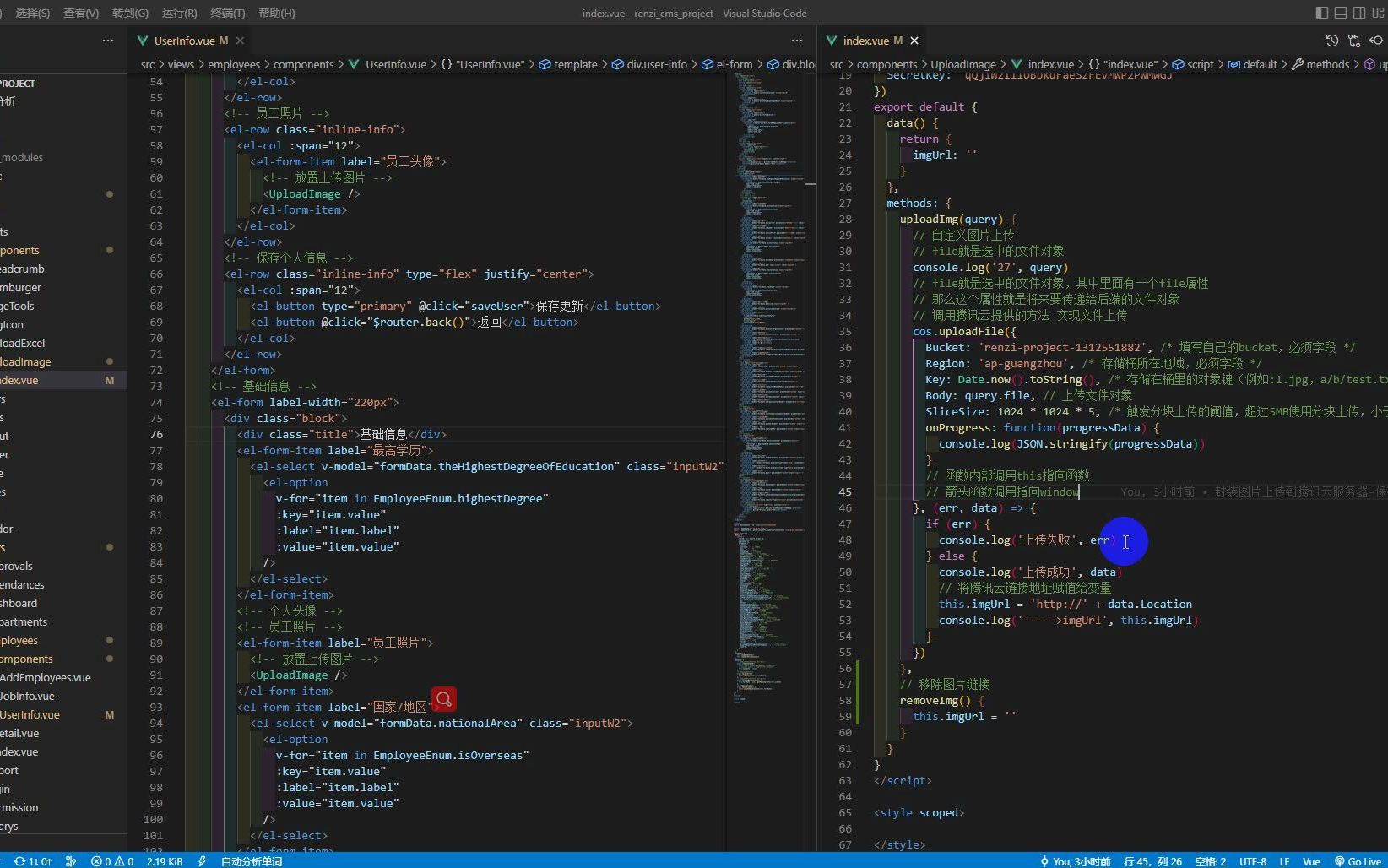Expand the node_modules folder in explorer

pyautogui.click(x=22, y=157)
